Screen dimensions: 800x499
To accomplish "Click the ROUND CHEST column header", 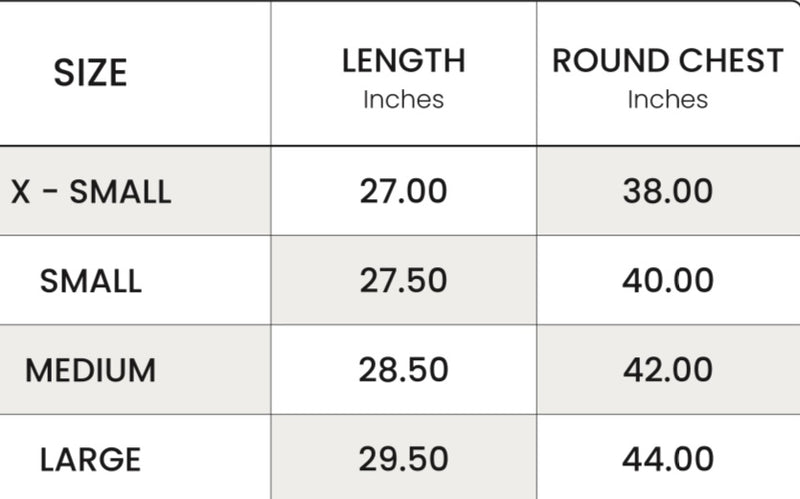I will coord(667,61).
